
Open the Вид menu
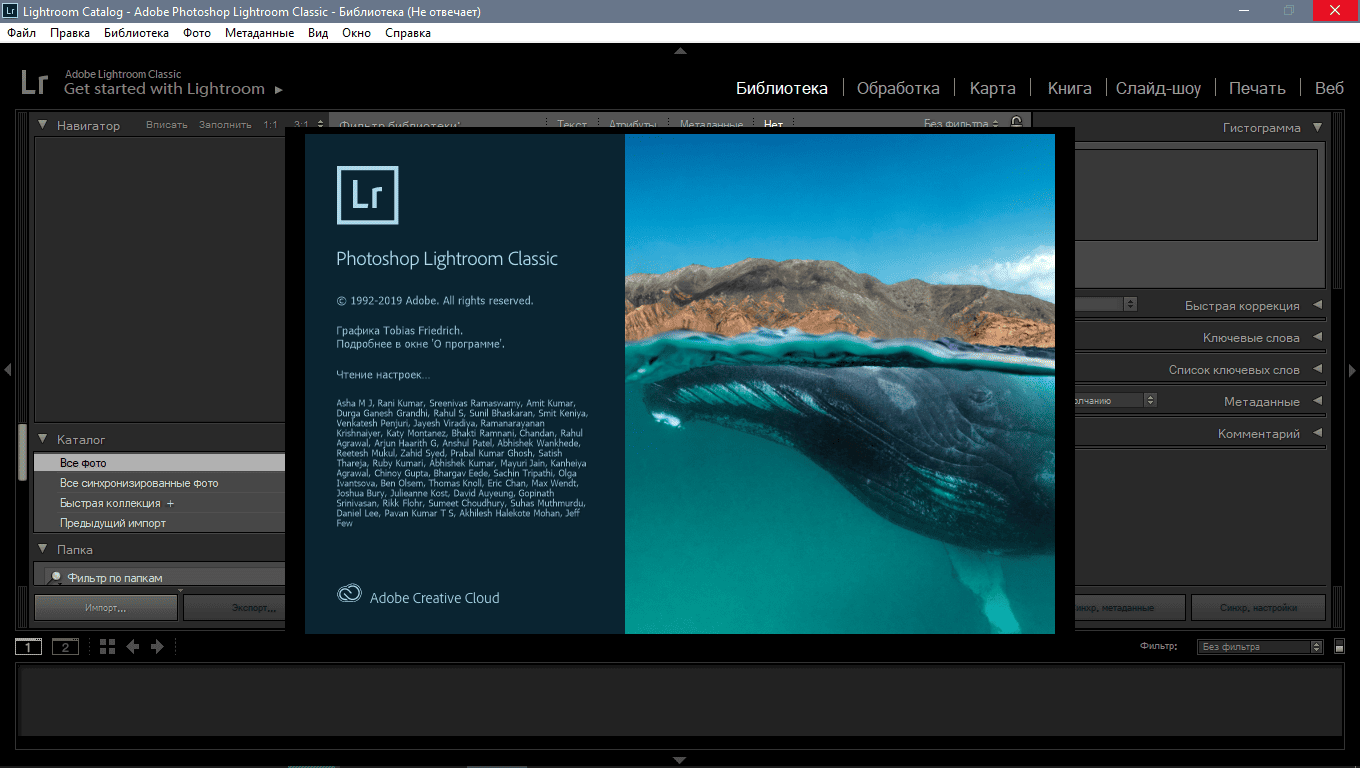click(x=318, y=33)
